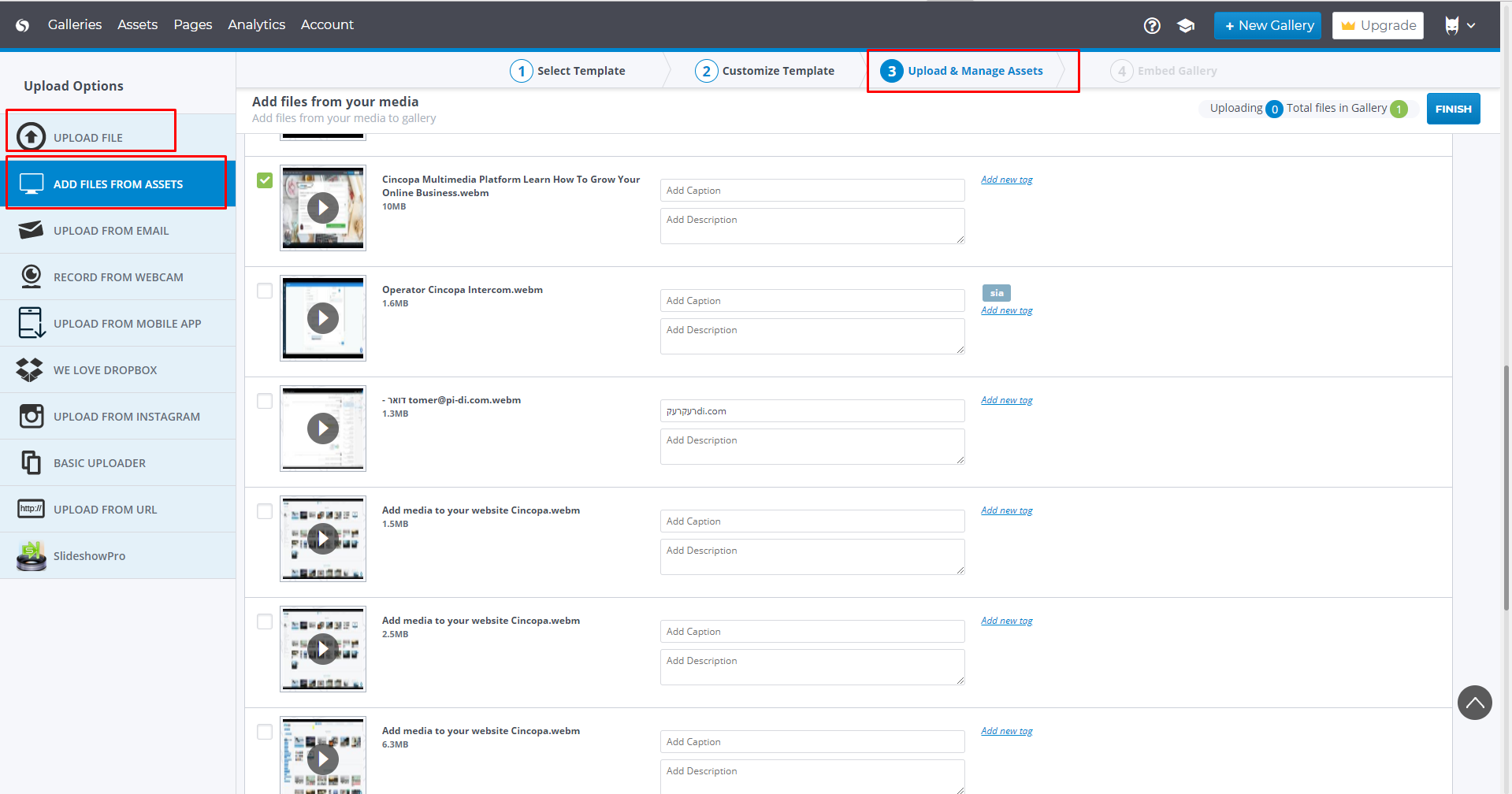Open the Select Template step

567,71
